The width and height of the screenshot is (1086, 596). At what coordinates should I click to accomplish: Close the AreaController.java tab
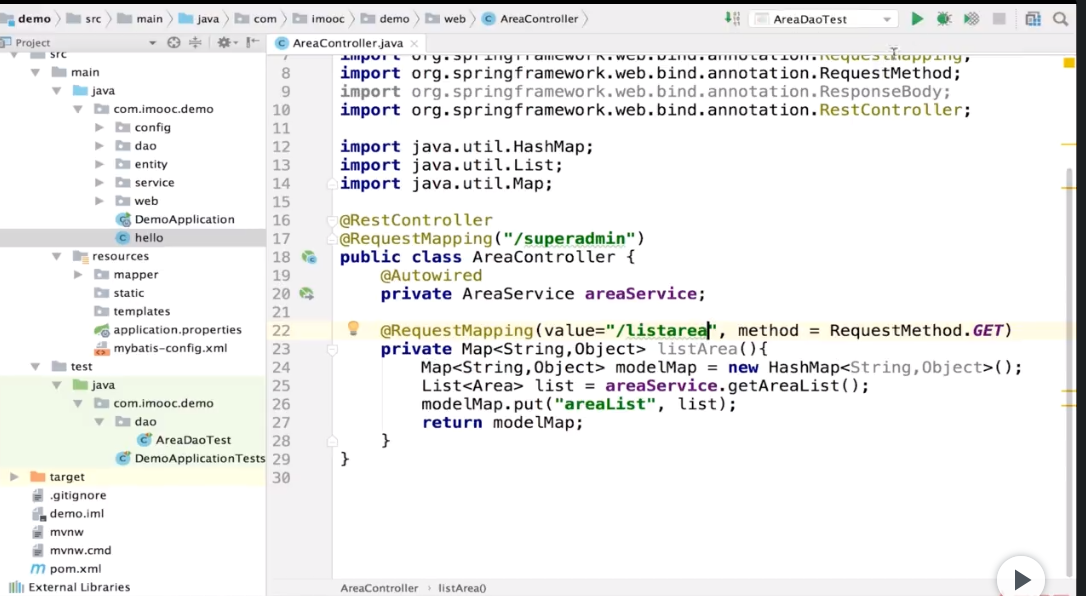tap(414, 44)
